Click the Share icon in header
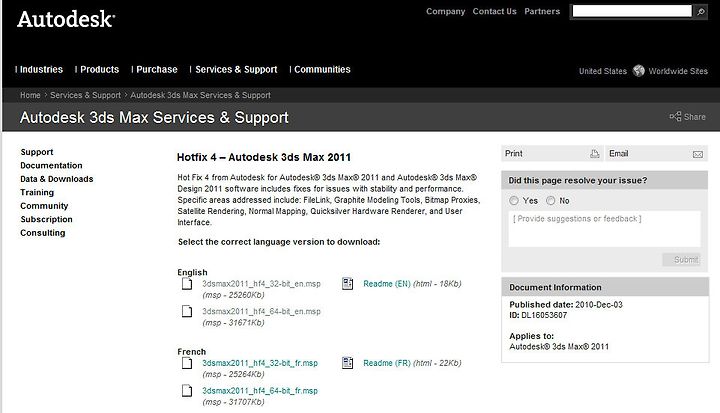The width and height of the screenshot is (720, 413). [x=675, y=116]
